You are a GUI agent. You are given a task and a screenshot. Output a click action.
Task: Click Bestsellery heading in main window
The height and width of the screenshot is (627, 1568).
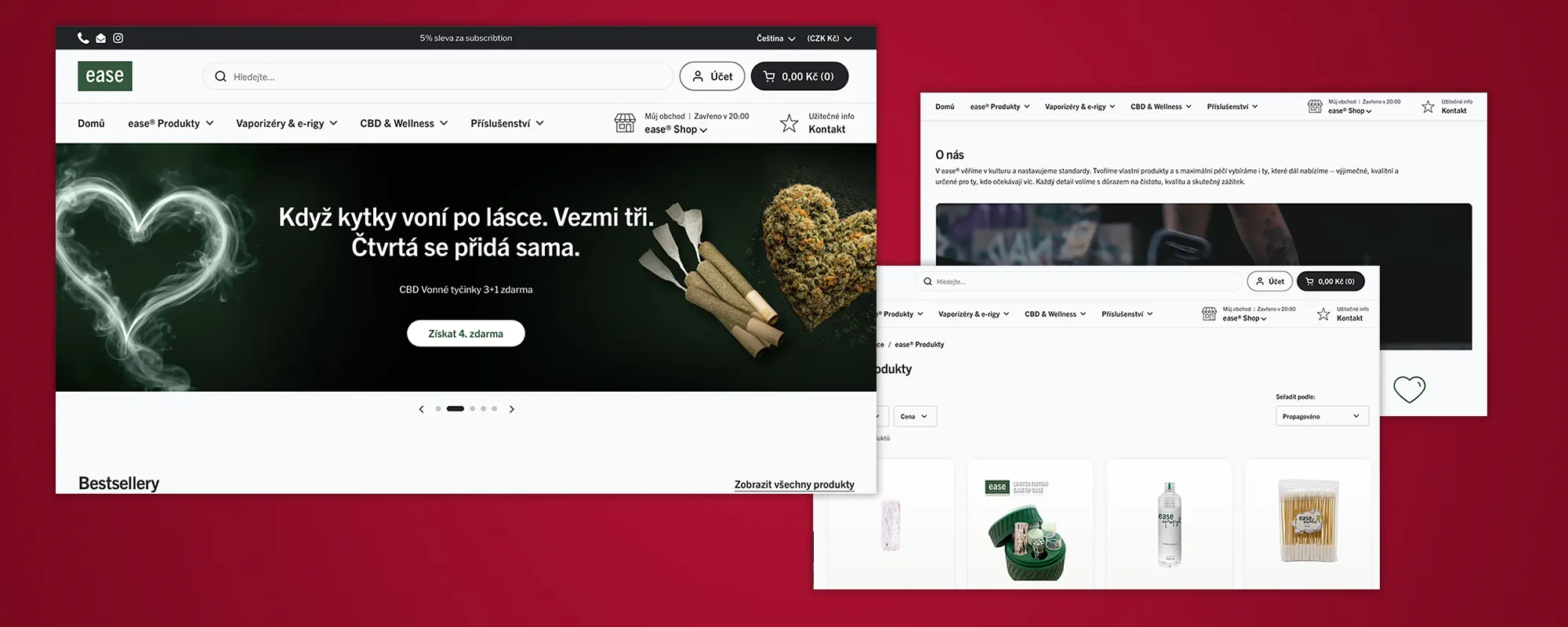point(118,484)
